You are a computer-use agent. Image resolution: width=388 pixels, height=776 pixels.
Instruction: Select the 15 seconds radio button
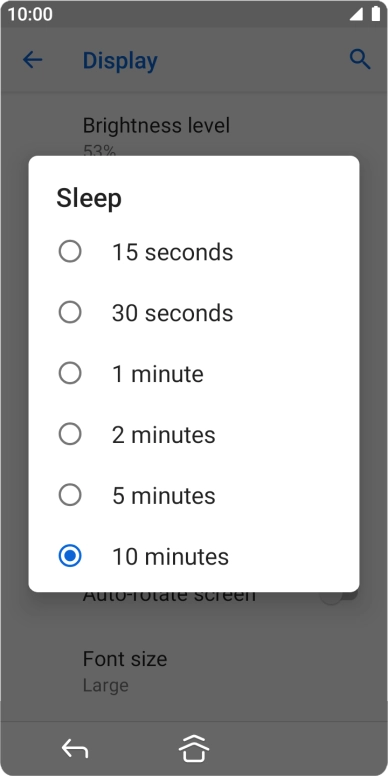(70, 251)
